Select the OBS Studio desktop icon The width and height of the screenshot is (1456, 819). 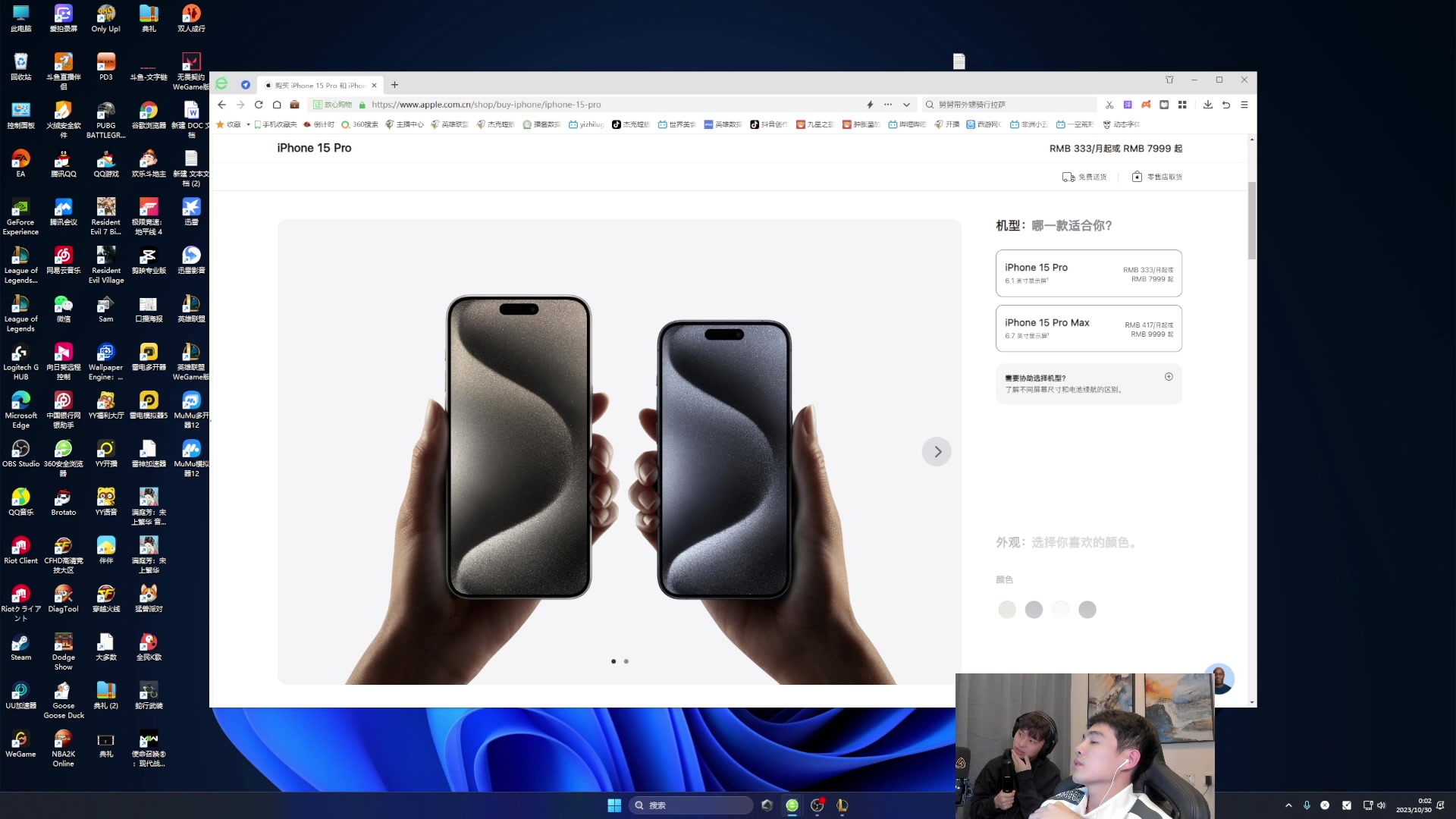click(x=21, y=454)
